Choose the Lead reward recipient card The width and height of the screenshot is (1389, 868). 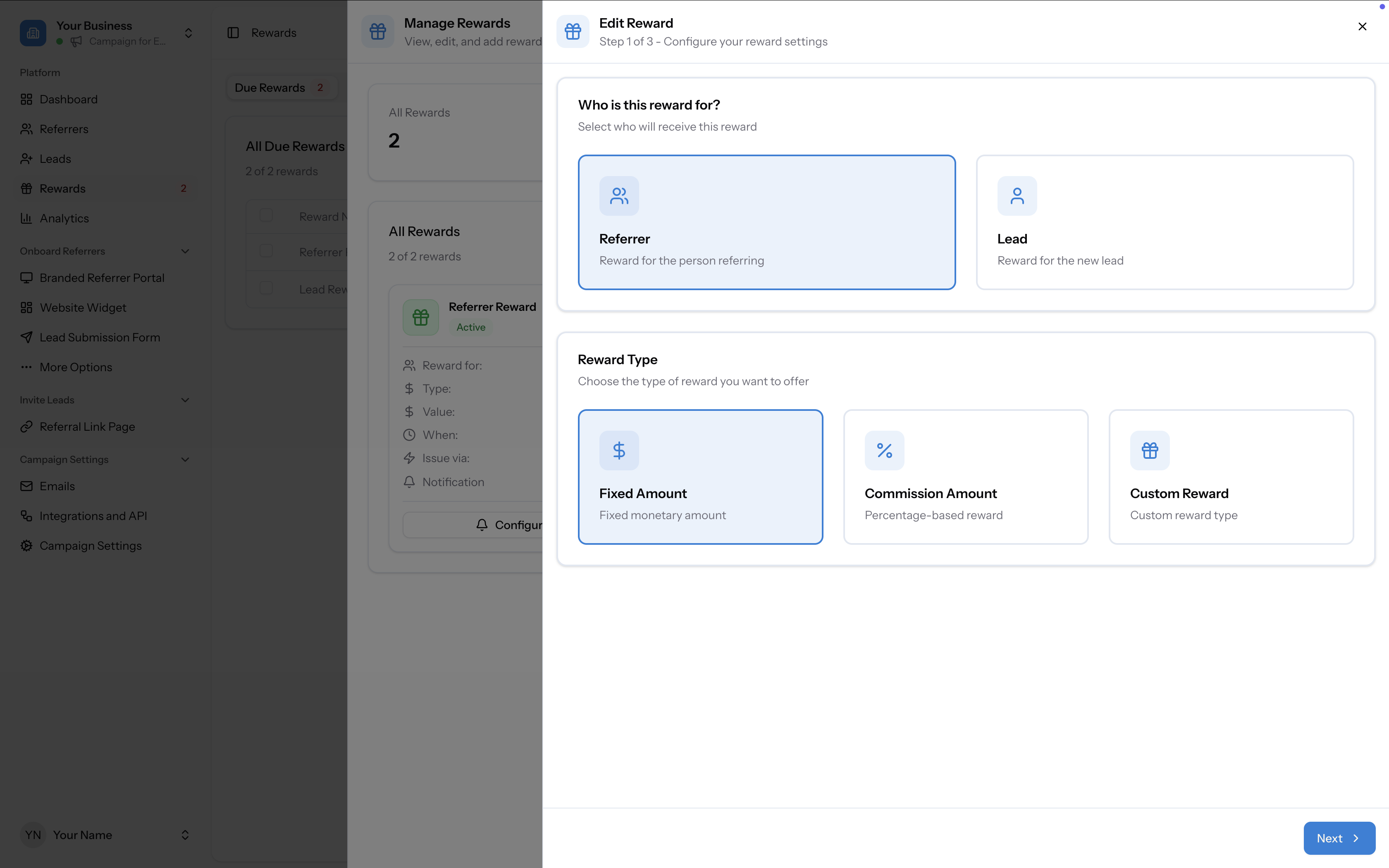tap(1165, 223)
